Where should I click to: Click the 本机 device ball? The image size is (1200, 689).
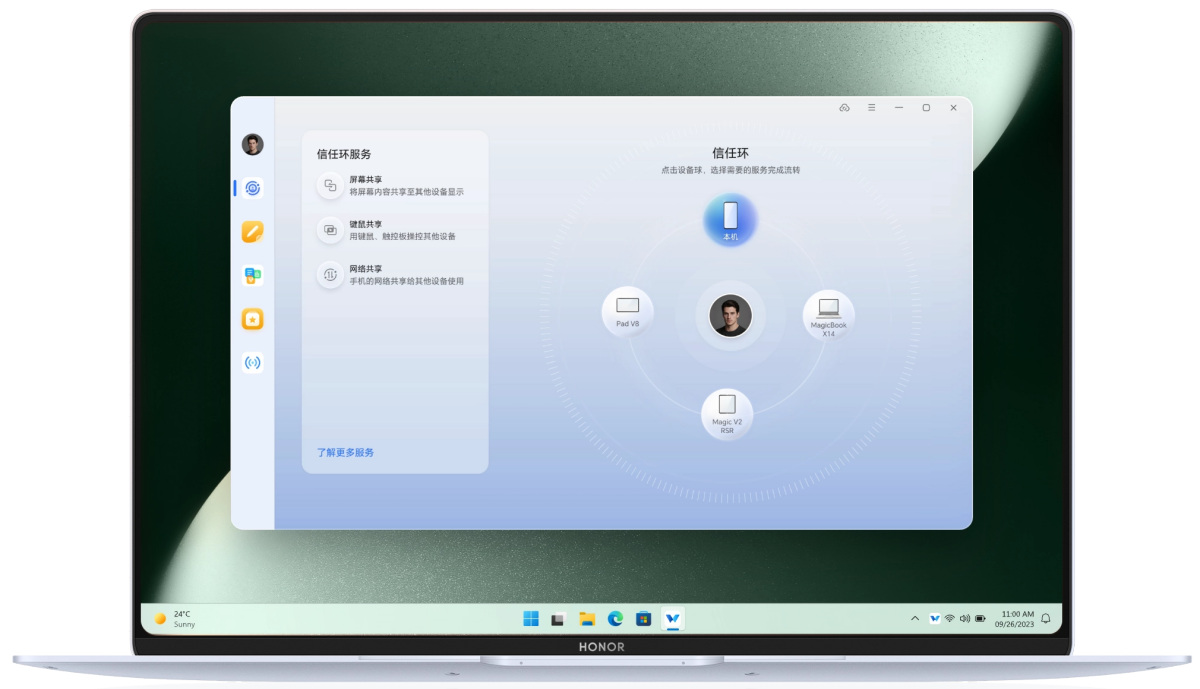tap(730, 219)
